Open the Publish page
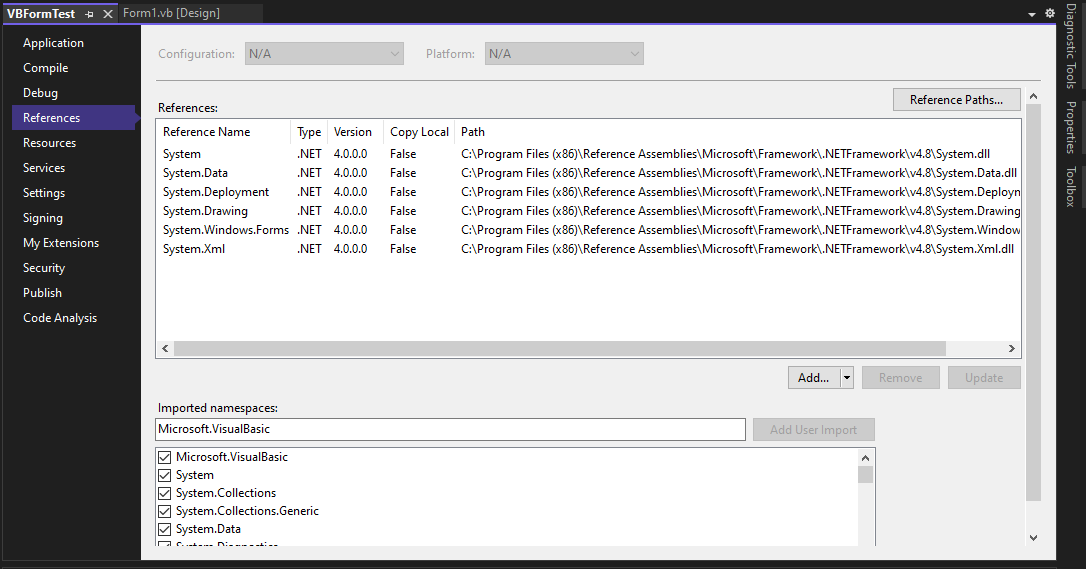Screen dimensions: 1086x569 pos(42,292)
